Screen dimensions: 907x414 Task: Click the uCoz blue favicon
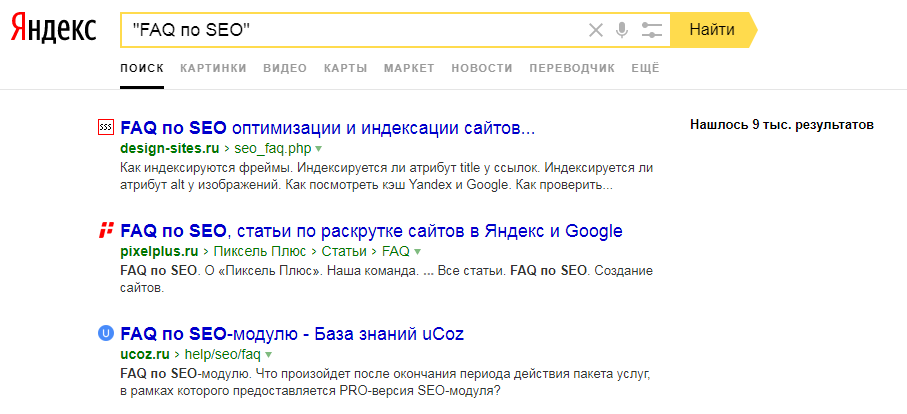pos(105,333)
